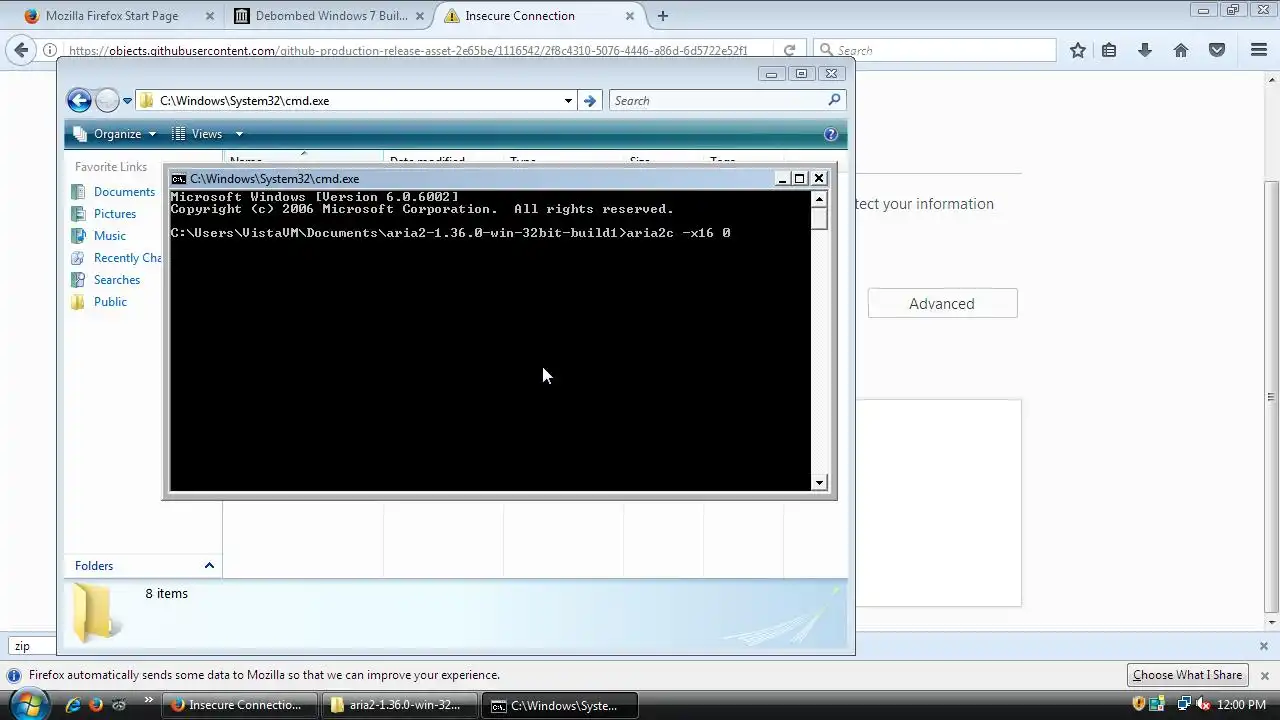Open Pictures in Favorite Links
This screenshot has height=720, width=1280.
(115, 214)
